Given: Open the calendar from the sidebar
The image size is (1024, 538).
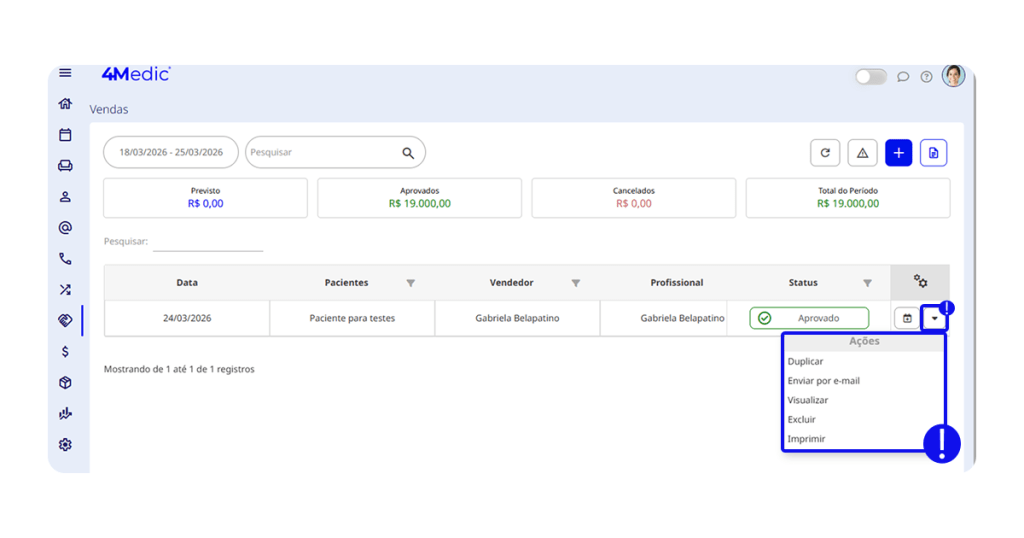Looking at the screenshot, I should [65, 135].
